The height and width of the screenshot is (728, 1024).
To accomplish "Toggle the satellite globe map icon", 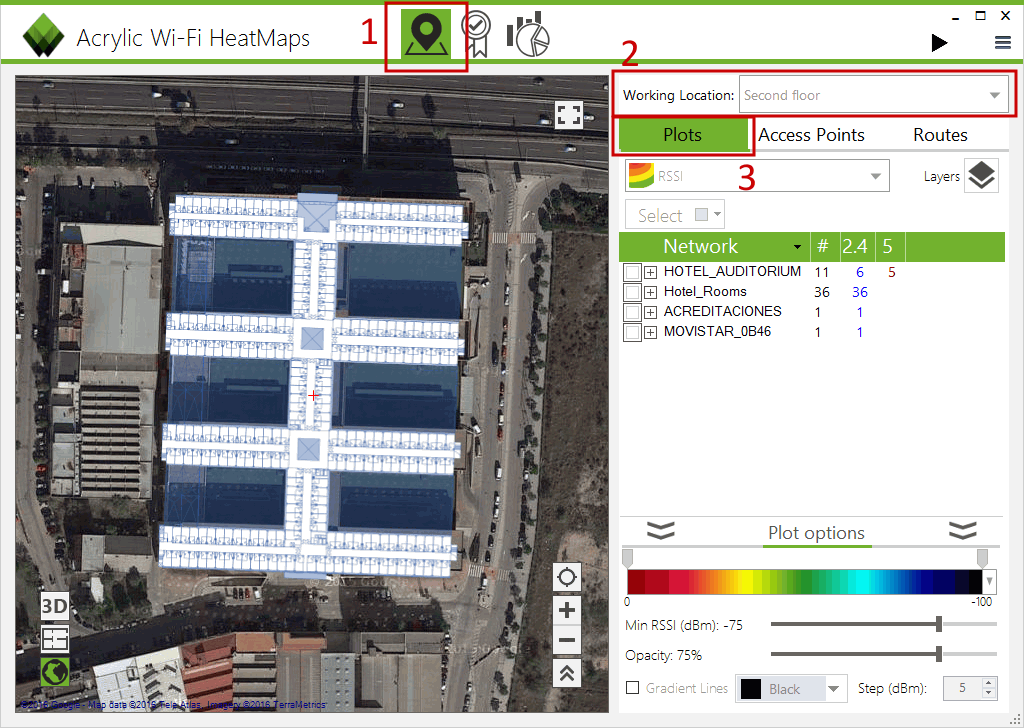I will click(x=55, y=671).
